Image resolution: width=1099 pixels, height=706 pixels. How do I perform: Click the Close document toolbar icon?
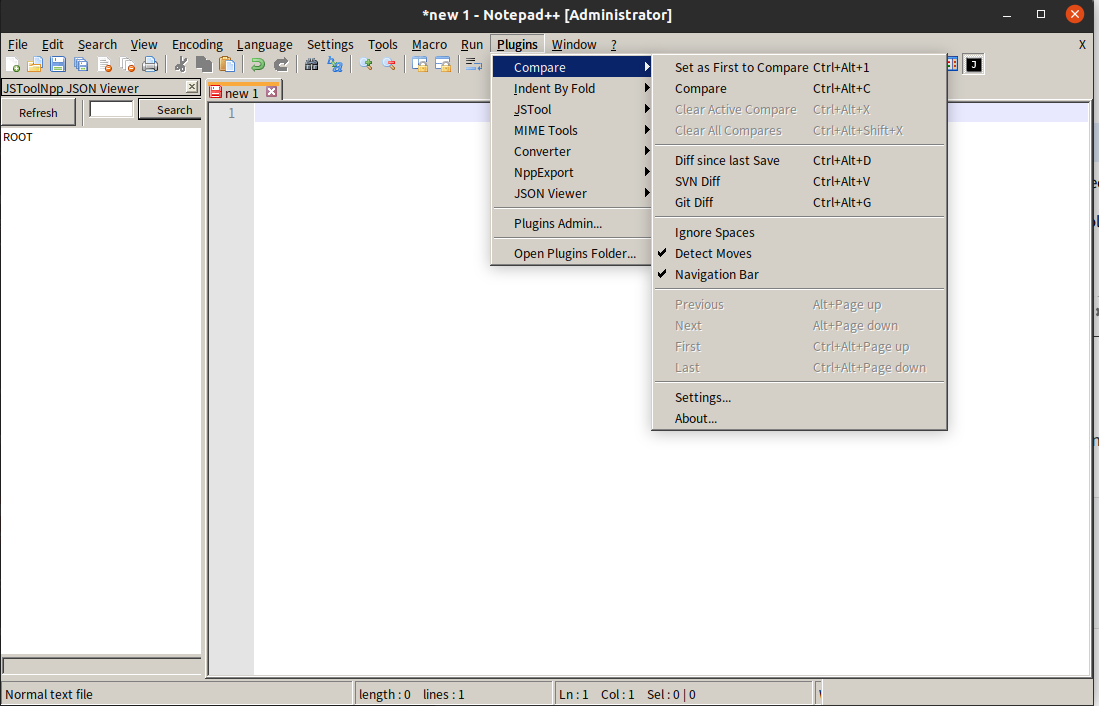[104, 65]
